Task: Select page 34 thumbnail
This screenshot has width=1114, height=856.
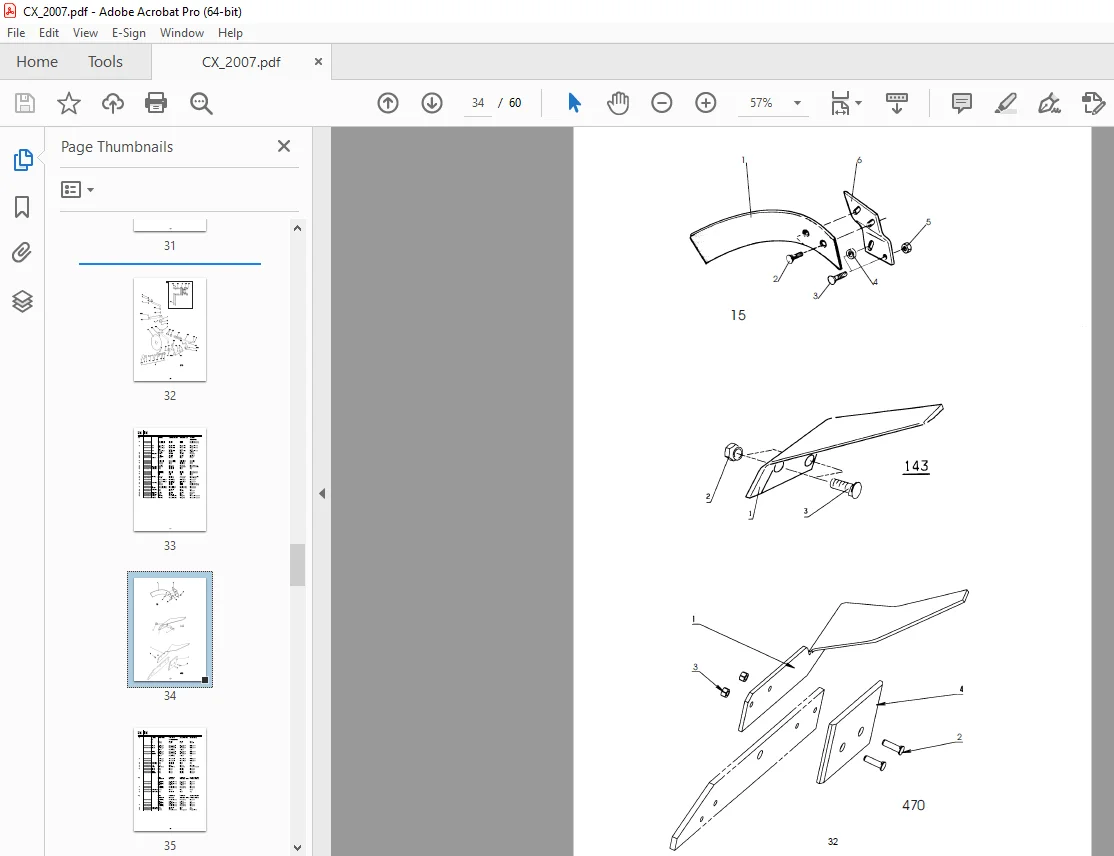Action: pyautogui.click(x=170, y=629)
